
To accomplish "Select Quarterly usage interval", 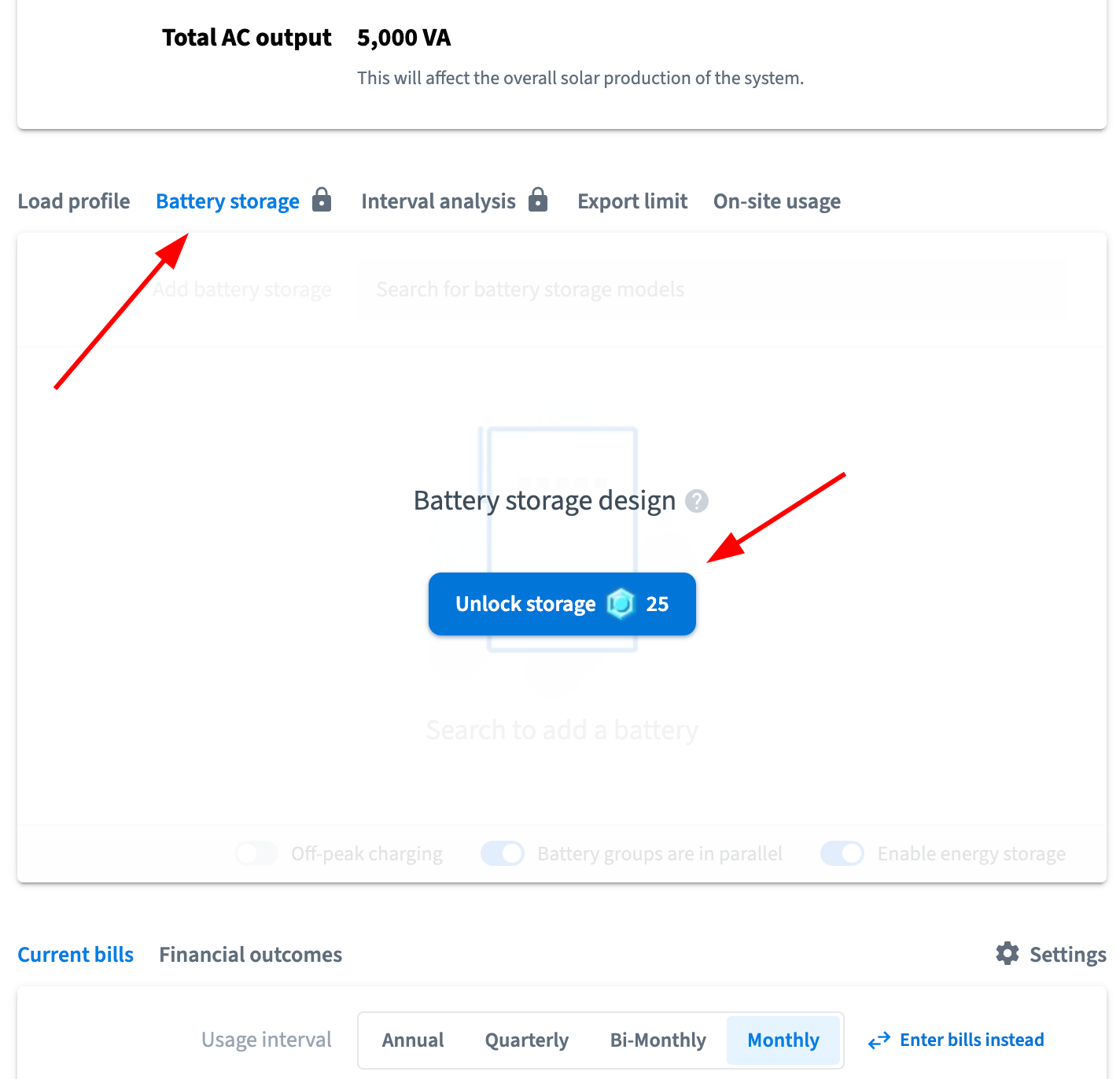I will click(x=527, y=1040).
